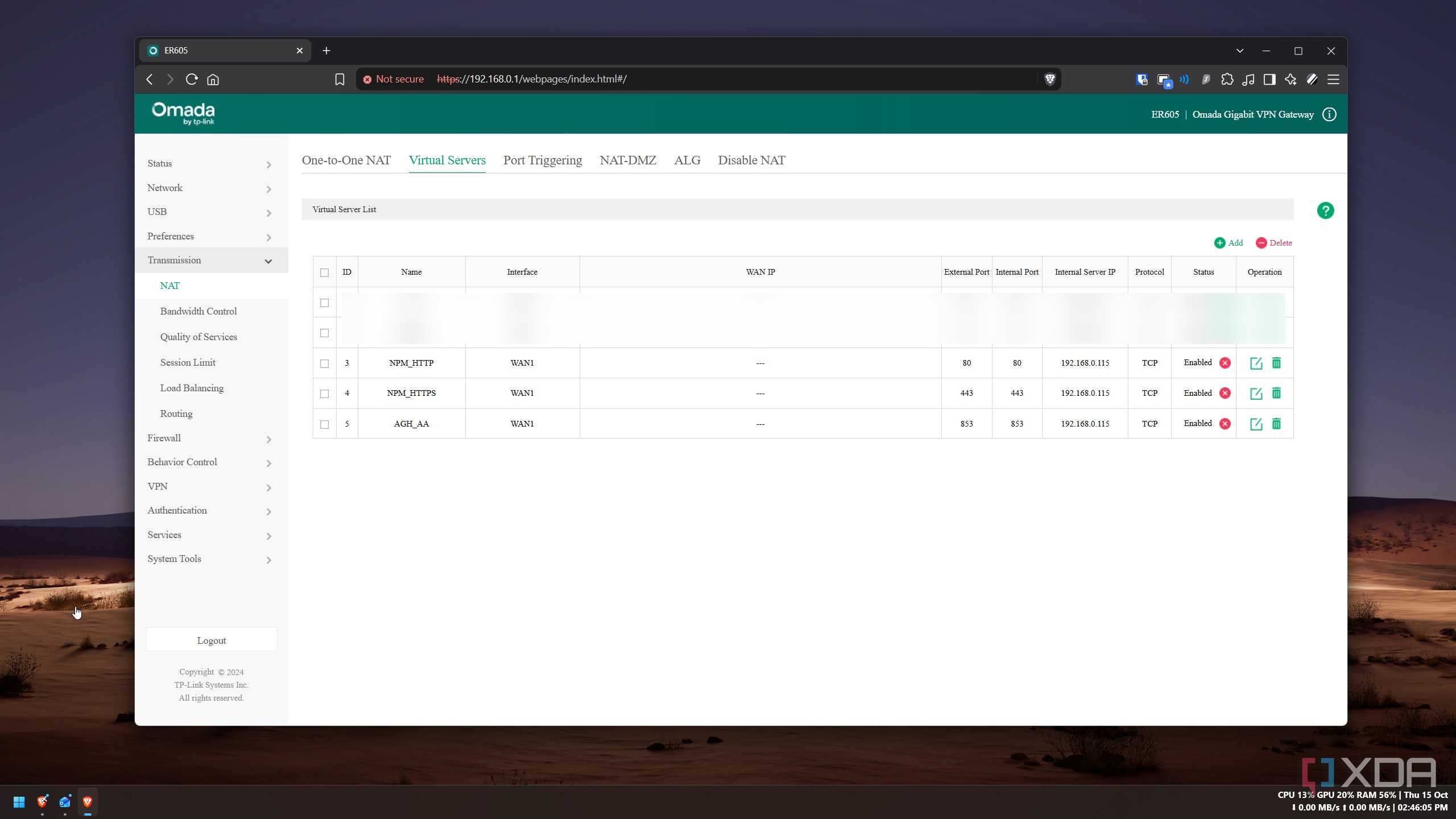
Task: Click the browser address bar URL
Action: pyautogui.click(x=532, y=79)
